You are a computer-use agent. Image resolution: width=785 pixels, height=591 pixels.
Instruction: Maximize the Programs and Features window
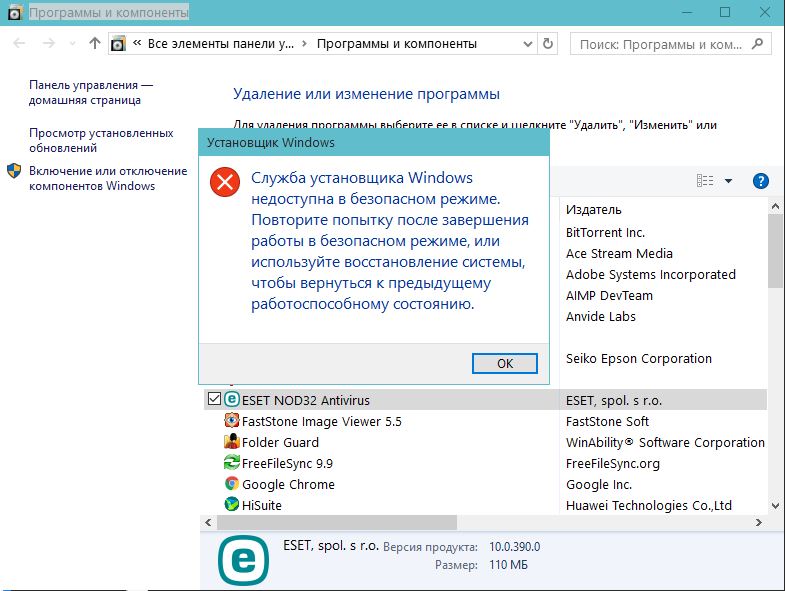pos(725,13)
